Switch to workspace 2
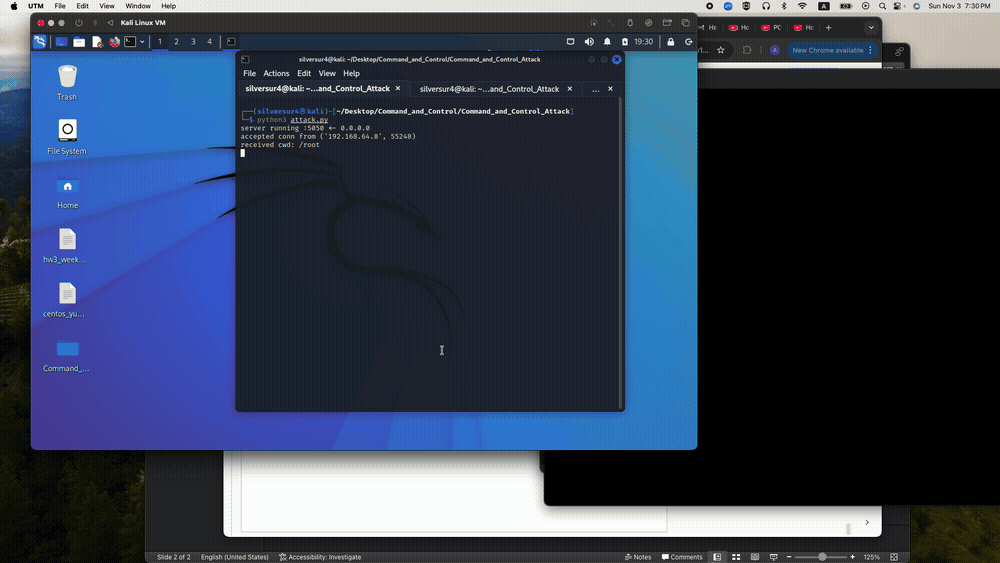 click(177, 42)
